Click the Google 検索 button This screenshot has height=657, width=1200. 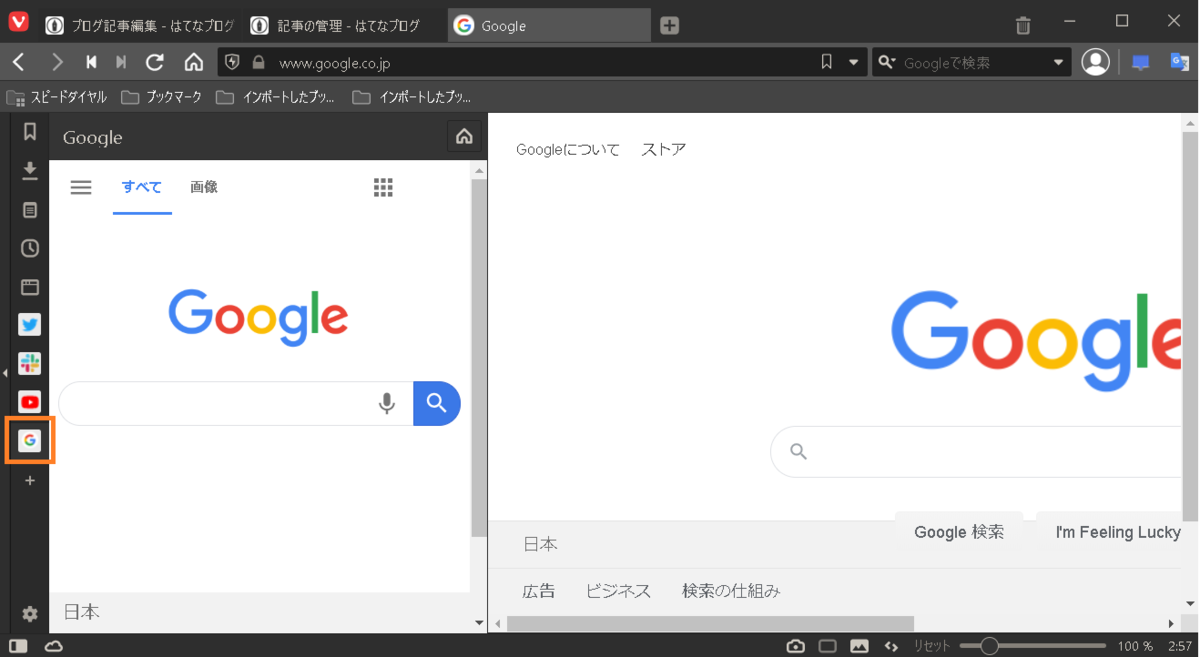959,532
